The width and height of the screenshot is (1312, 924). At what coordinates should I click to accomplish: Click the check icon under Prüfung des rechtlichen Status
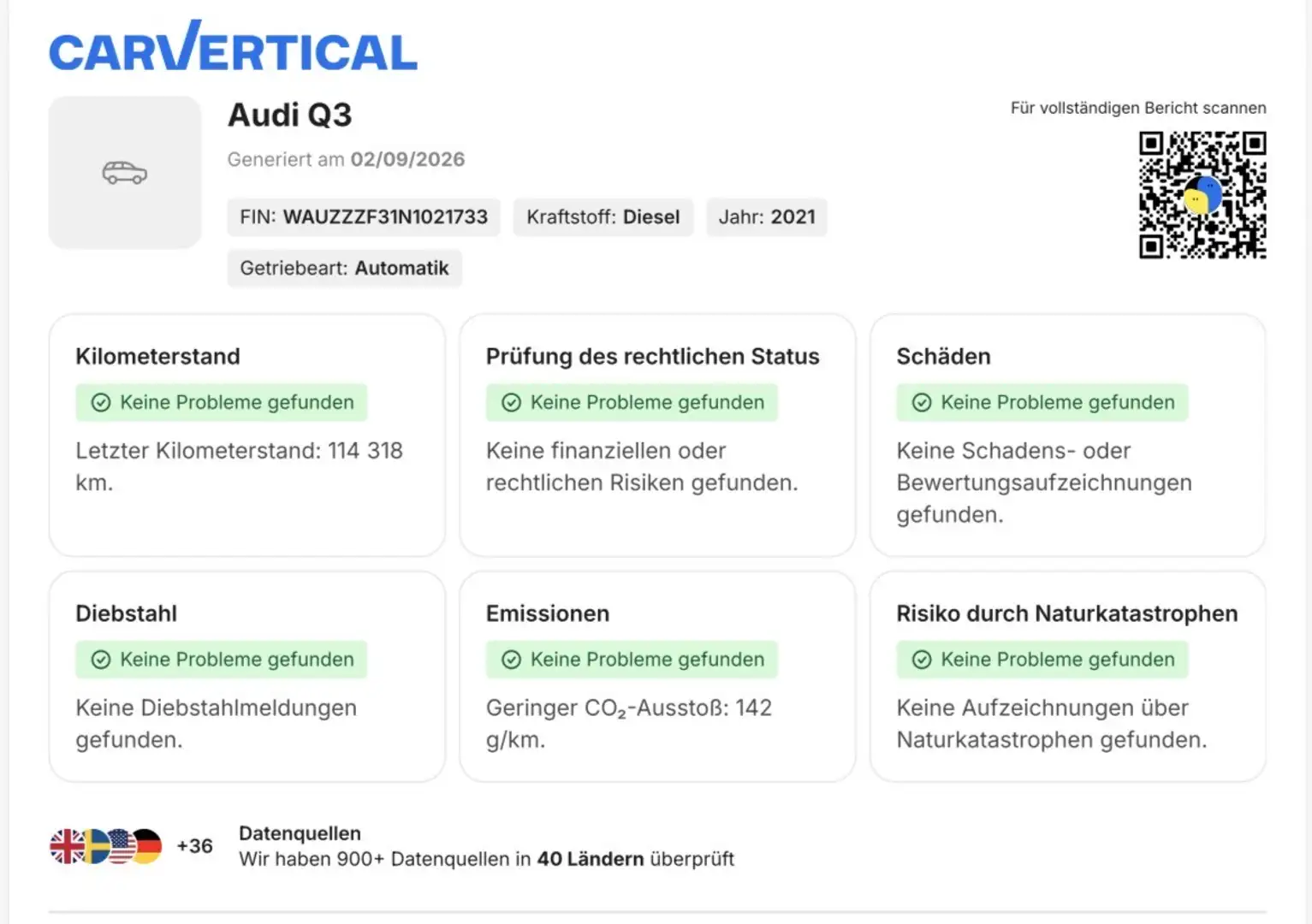(x=512, y=403)
